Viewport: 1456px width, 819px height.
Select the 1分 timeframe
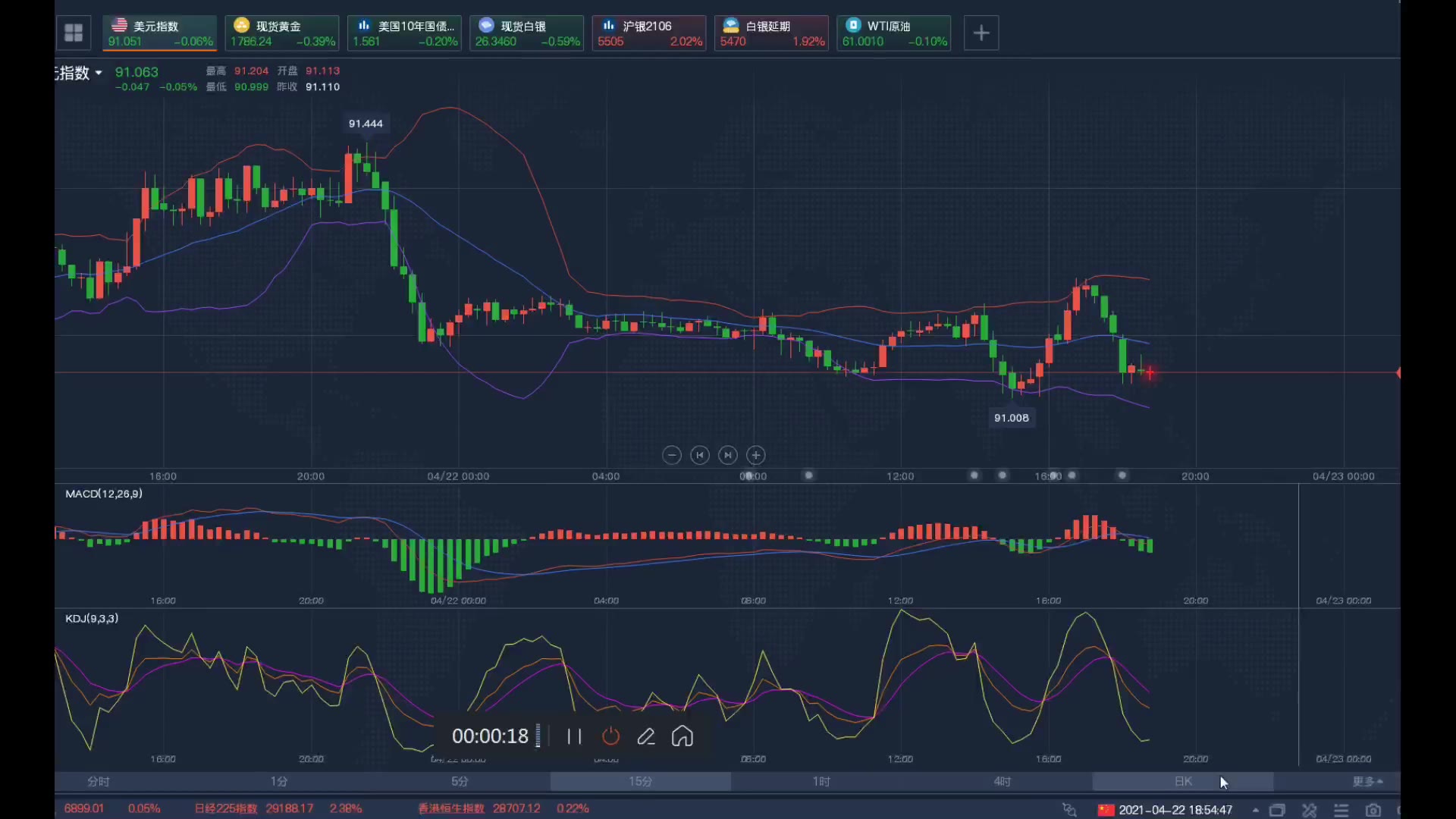pos(279,781)
